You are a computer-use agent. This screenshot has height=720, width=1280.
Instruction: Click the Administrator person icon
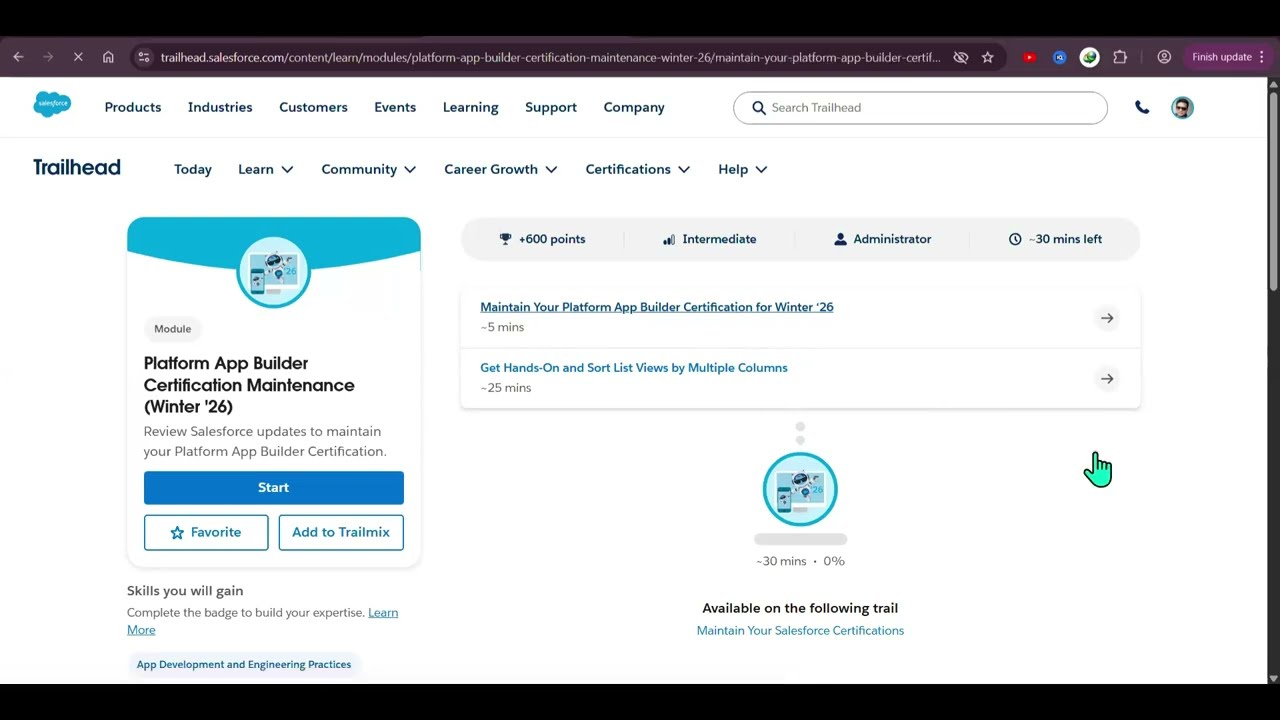coord(840,239)
